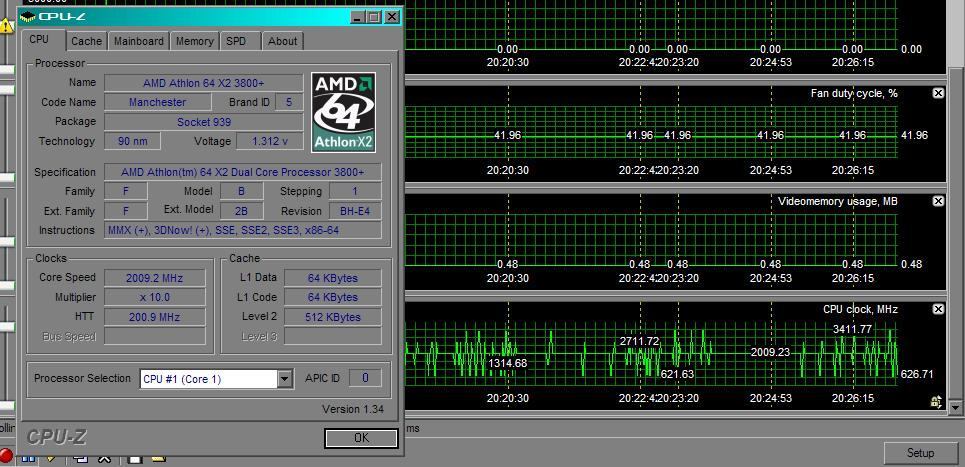965x467 pixels.
Task: Click the Voltage value 1.312 v
Action: click(x=270, y=141)
